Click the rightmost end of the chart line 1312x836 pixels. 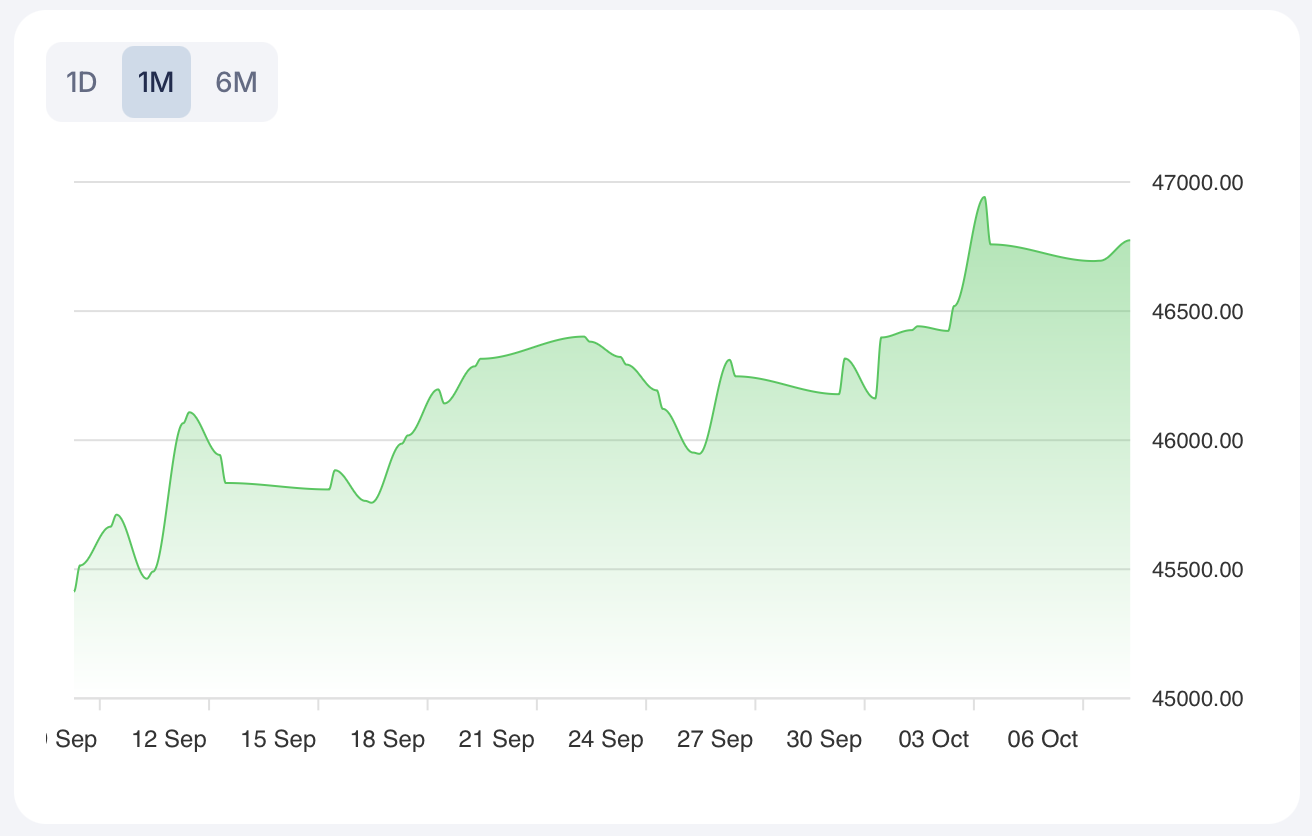(1129, 240)
